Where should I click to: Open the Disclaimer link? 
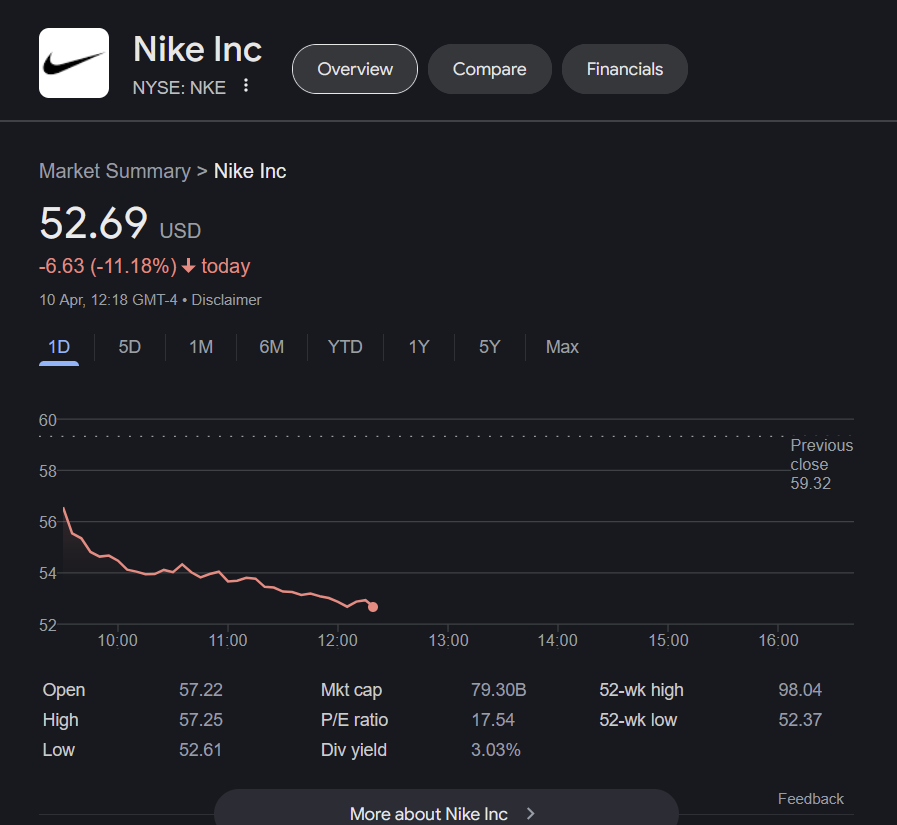[226, 300]
